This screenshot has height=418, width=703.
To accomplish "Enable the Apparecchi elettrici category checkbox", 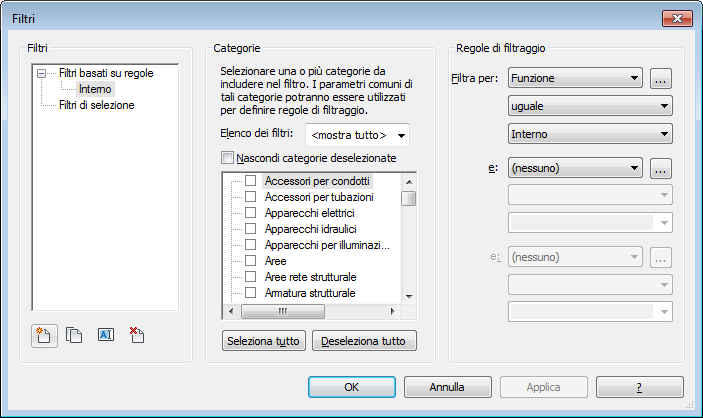I will (x=251, y=213).
